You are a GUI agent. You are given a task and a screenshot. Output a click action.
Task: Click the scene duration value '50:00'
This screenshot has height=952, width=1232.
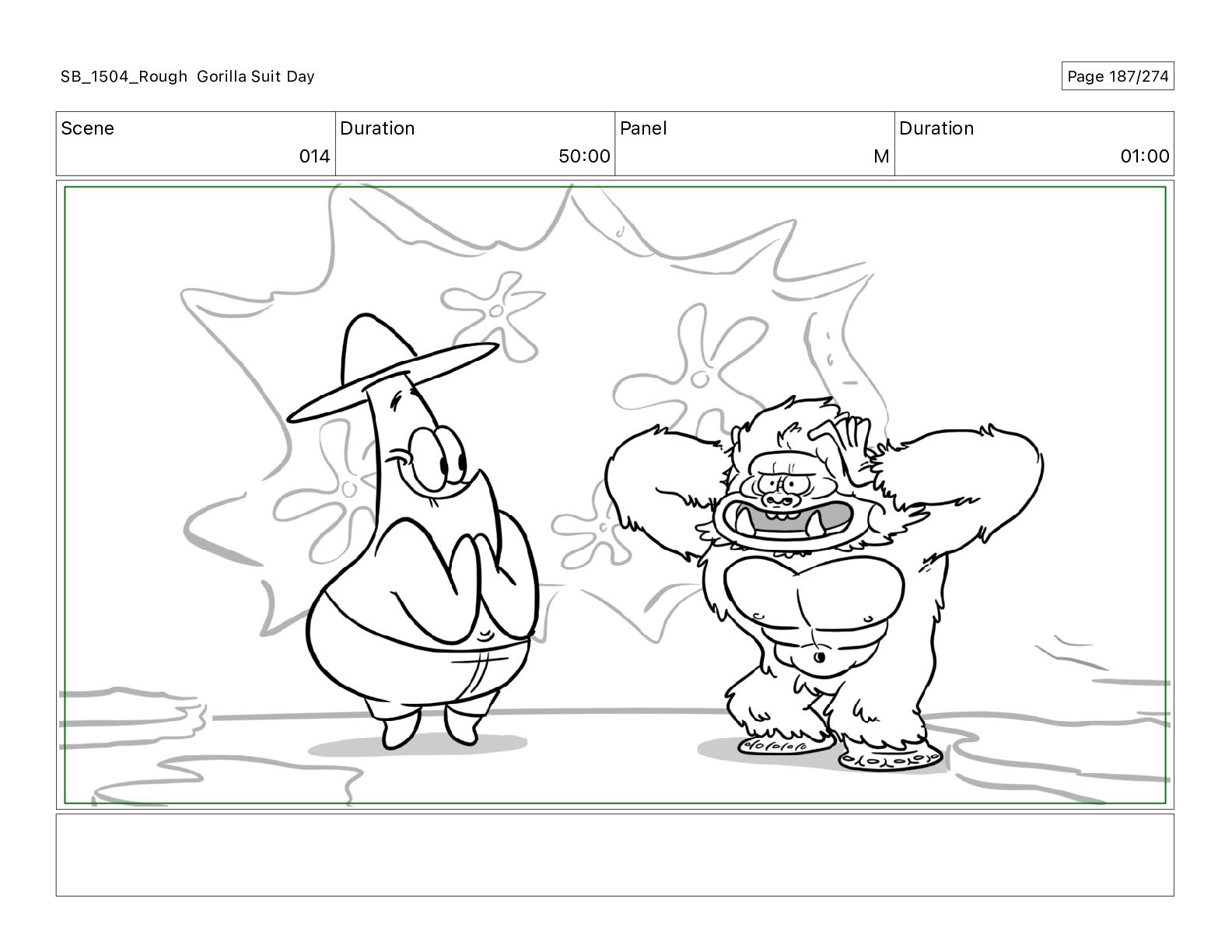click(x=584, y=156)
